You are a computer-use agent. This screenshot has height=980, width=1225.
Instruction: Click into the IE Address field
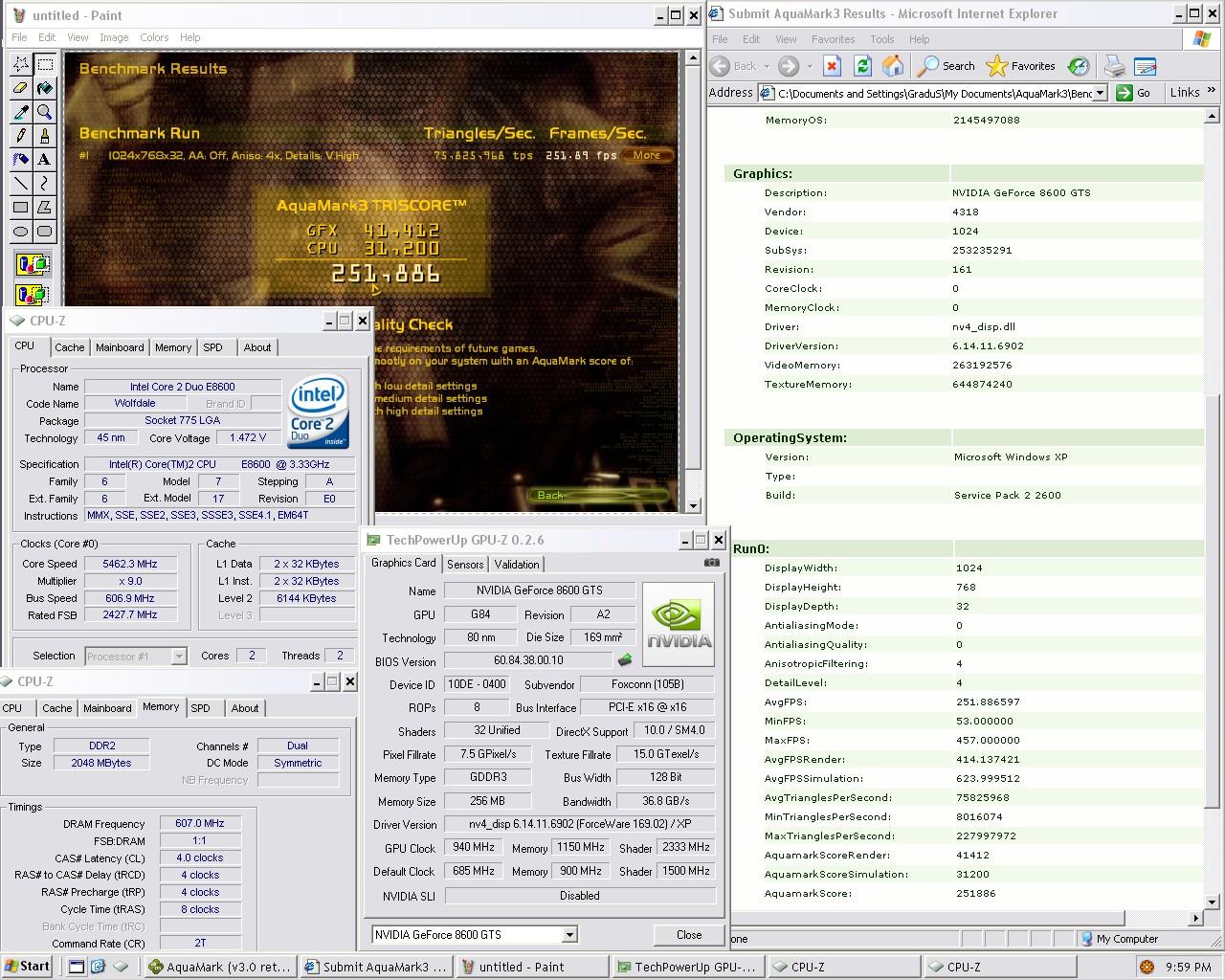pos(933,93)
